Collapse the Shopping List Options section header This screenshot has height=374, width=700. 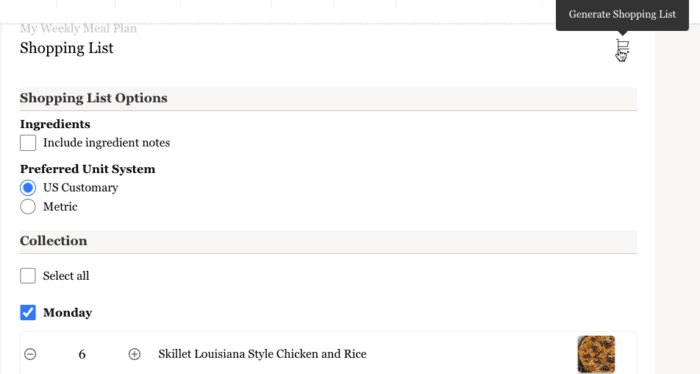click(329, 98)
